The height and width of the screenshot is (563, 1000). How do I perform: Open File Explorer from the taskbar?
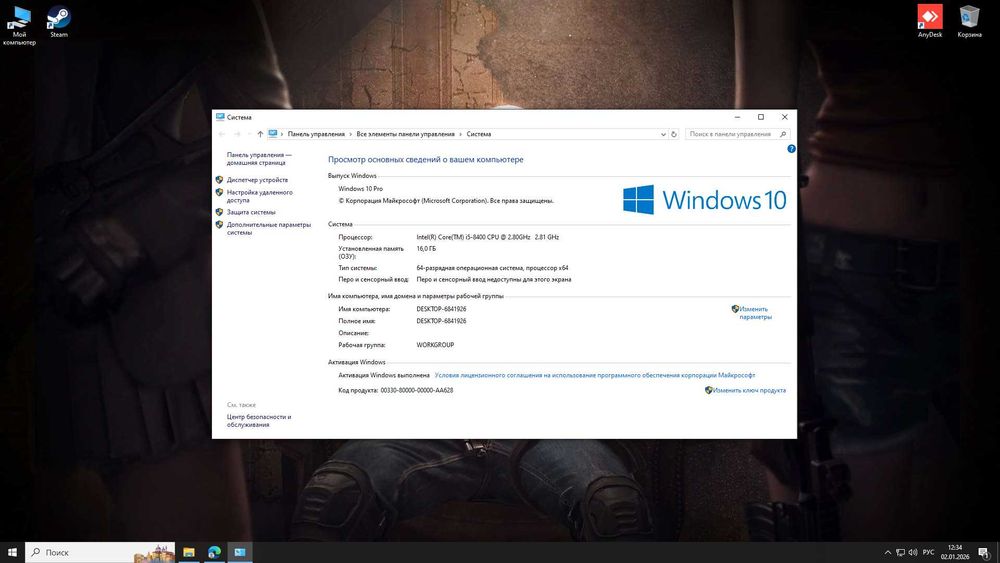point(189,552)
